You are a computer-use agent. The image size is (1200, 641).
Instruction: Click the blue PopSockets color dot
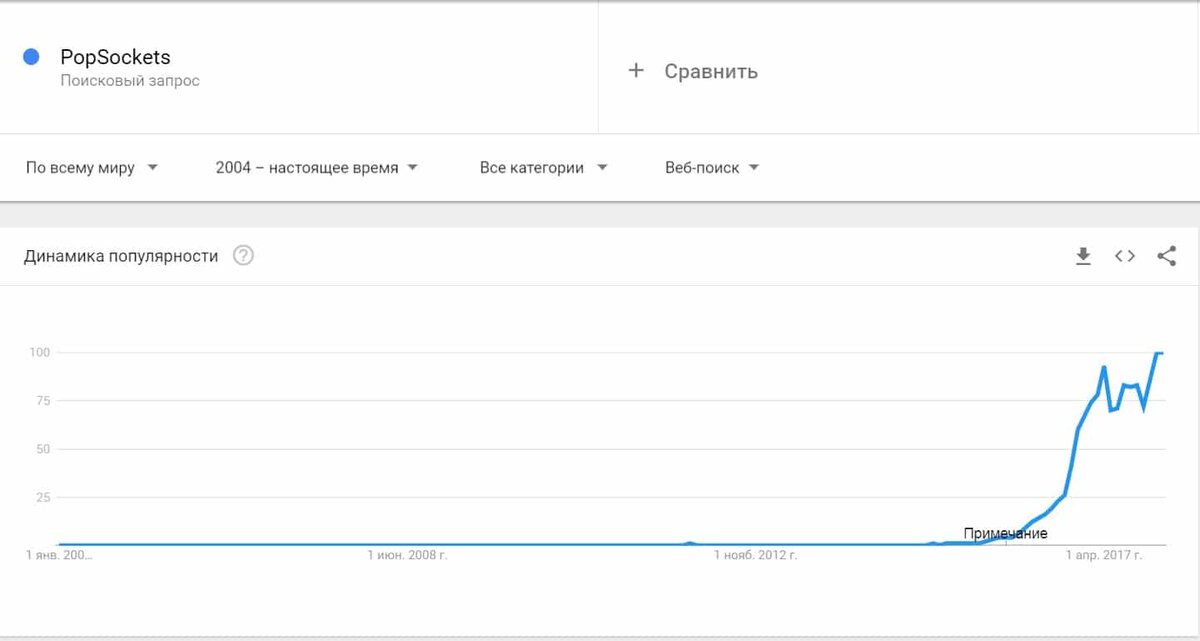tap(31, 57)
